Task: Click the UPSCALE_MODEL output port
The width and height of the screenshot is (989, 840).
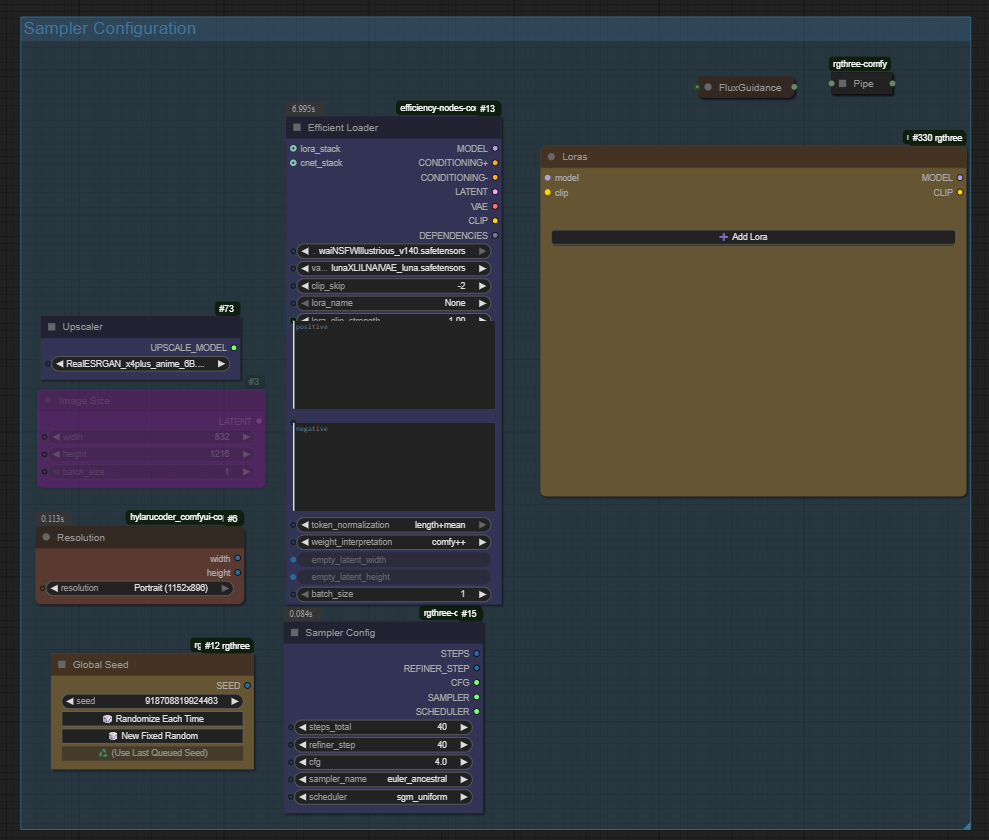Action: tap(234, 348)
